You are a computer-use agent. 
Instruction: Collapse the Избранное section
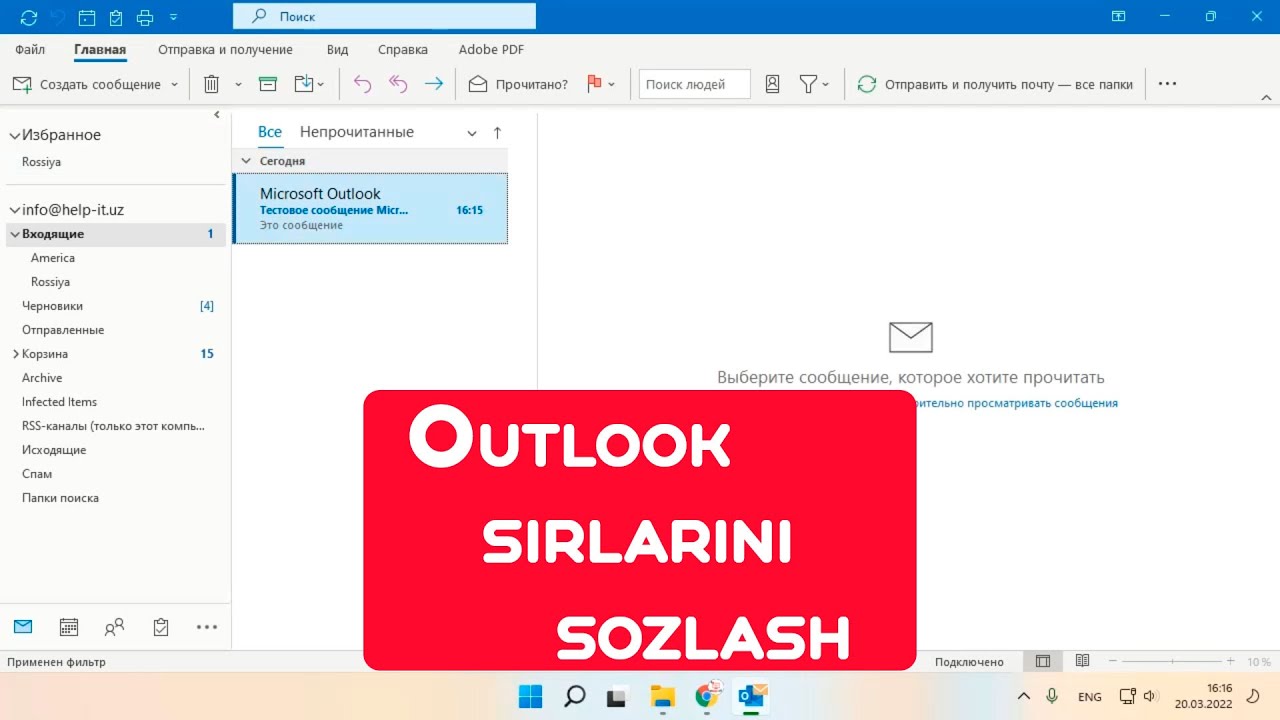click(14, 135)
